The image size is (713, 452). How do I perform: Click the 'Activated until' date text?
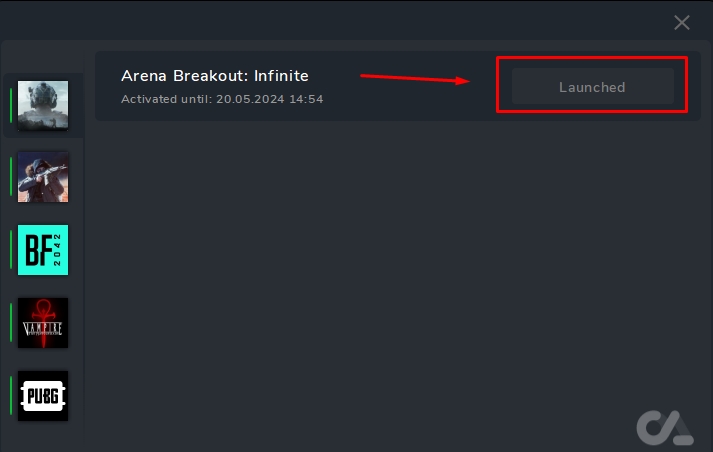point(222,99)
